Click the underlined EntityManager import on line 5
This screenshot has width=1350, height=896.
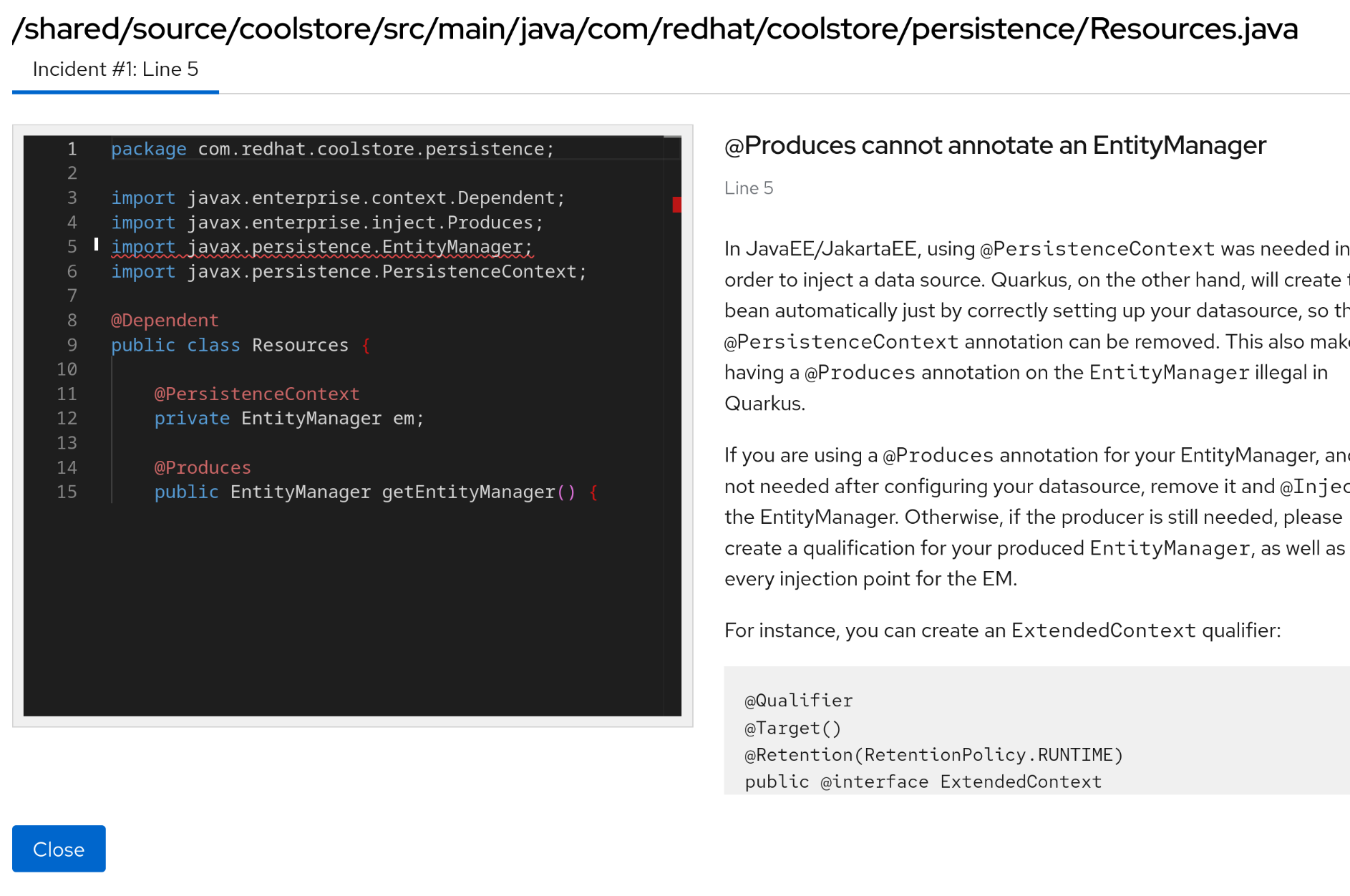(322, 247)
